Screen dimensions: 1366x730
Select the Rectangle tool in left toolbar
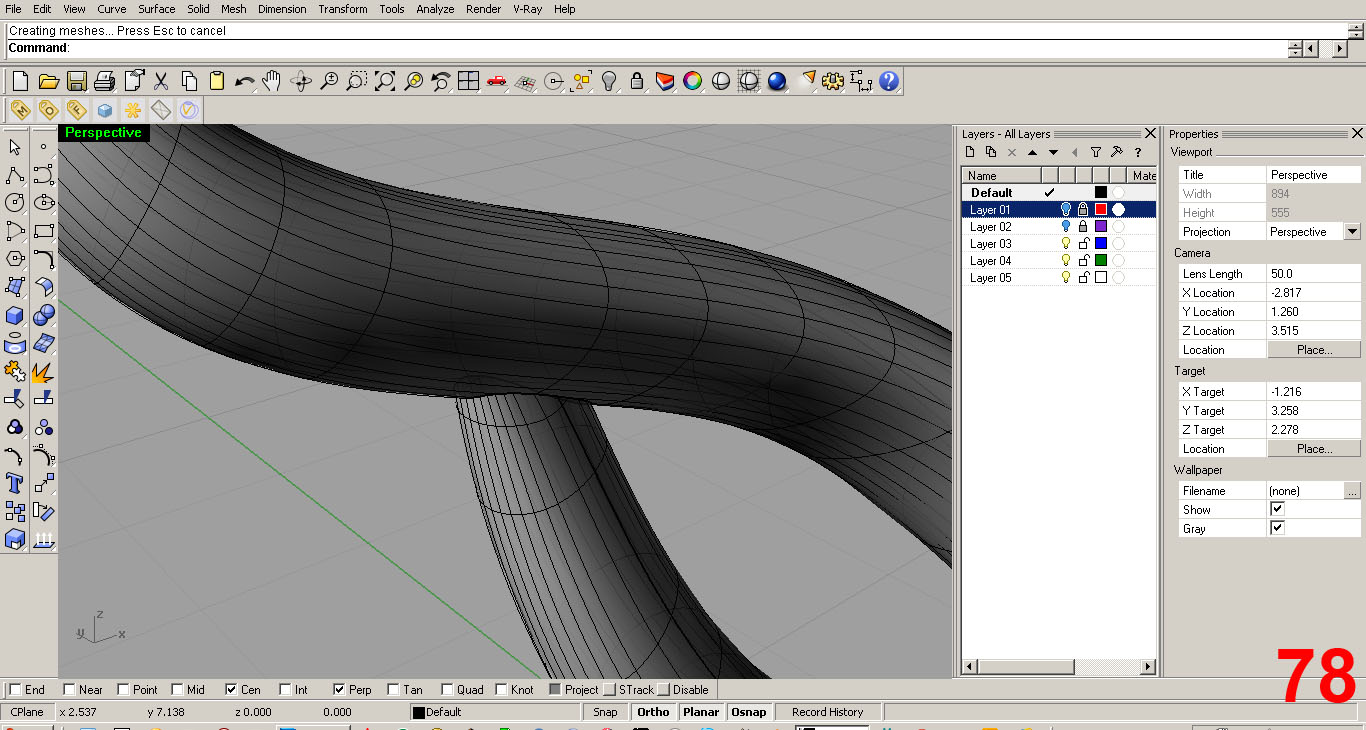pos(43,230)
